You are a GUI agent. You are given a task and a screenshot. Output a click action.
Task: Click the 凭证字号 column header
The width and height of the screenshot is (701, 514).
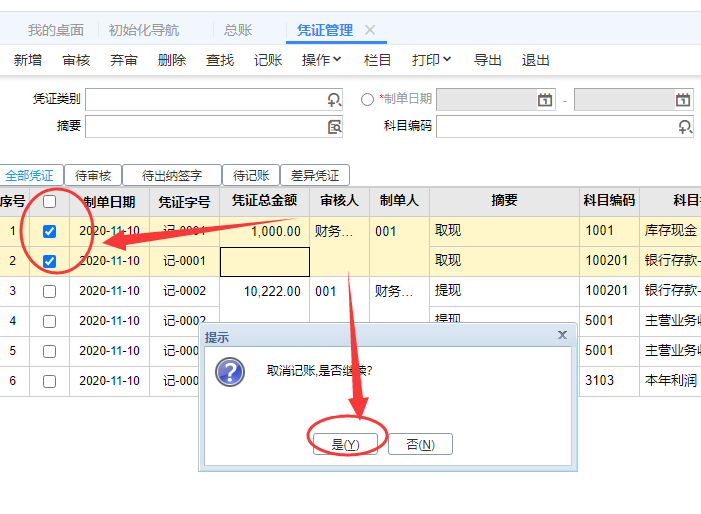pos(184,202)
